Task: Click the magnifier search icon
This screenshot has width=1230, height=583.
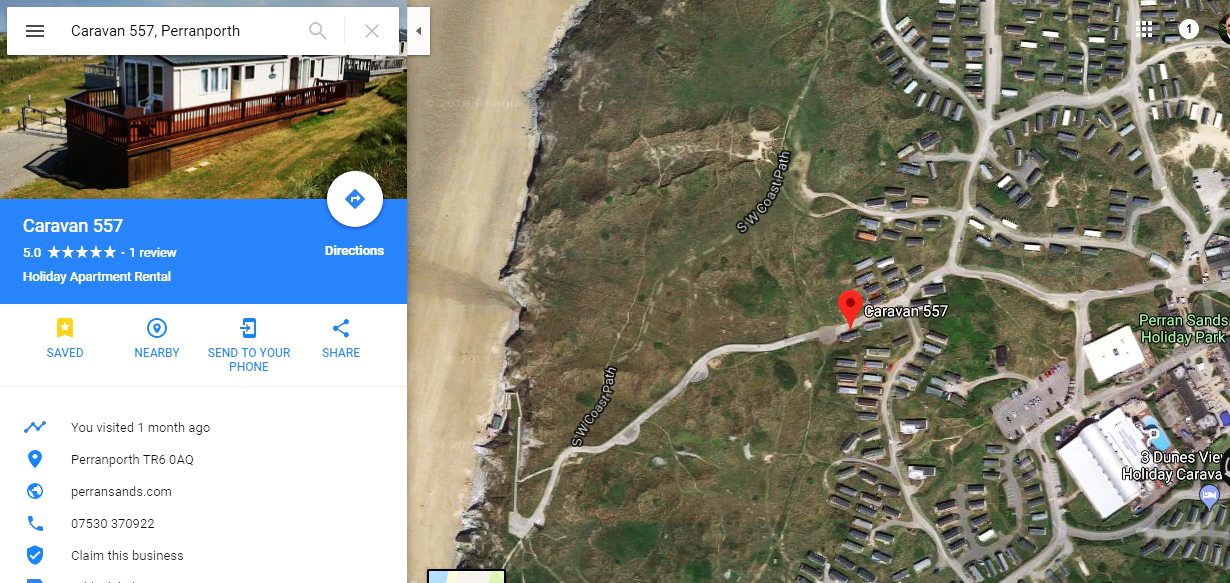Action: [318, 31]
